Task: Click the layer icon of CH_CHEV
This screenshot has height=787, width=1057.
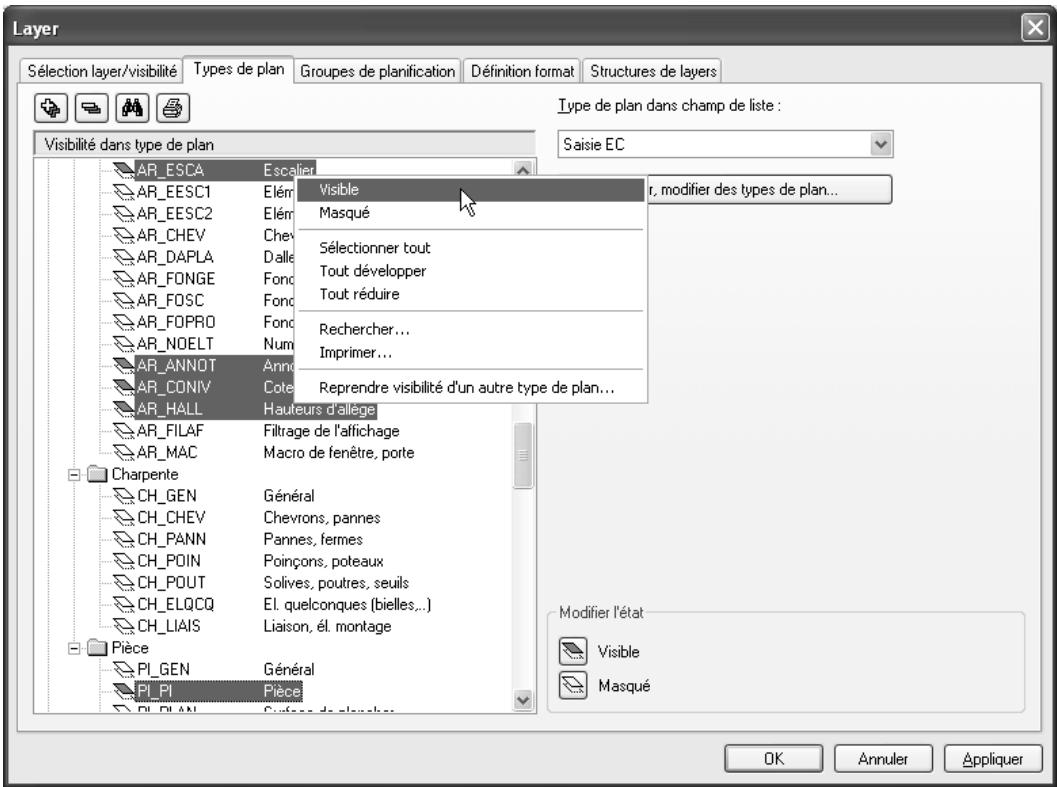Action: pos(123,517)
